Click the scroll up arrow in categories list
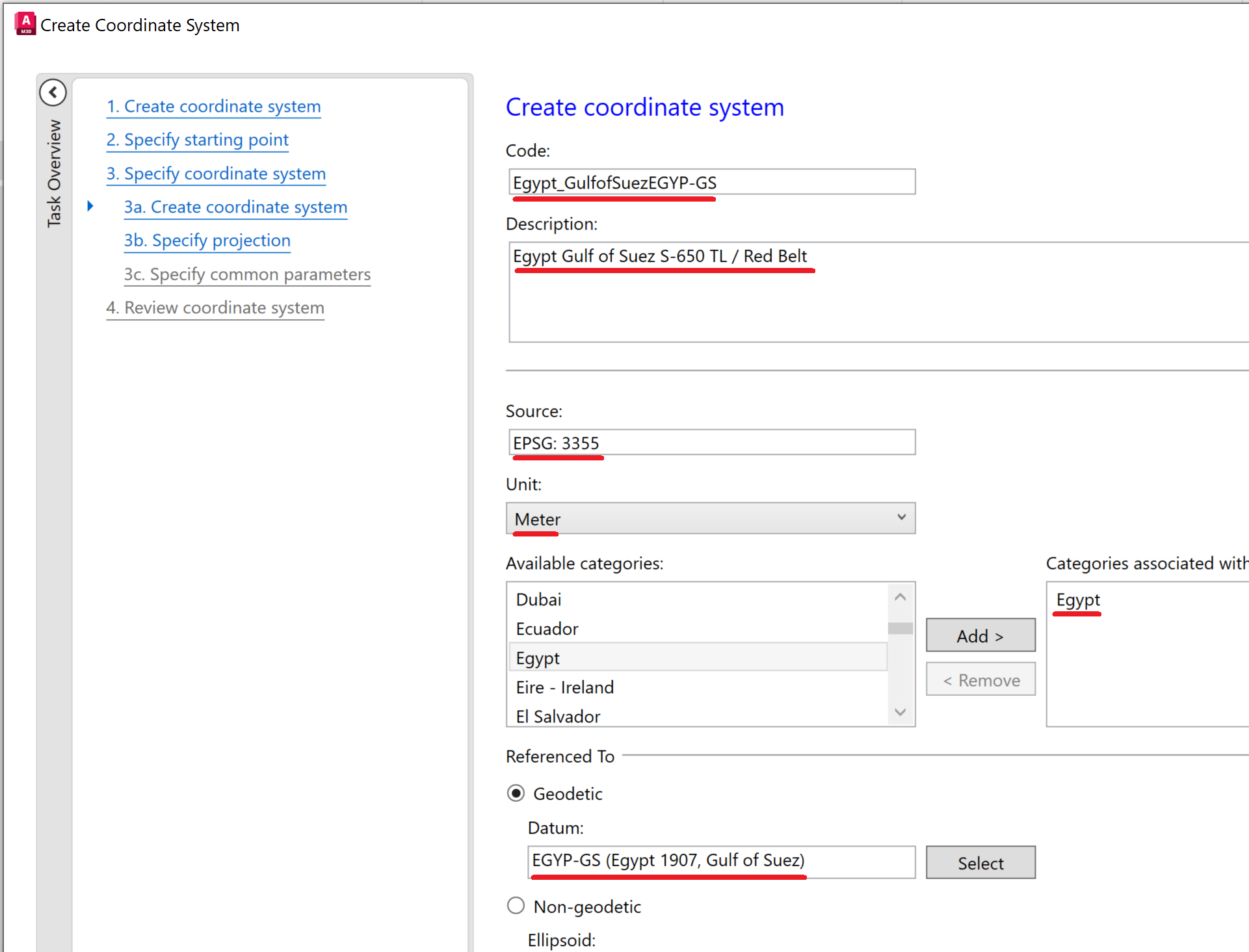Screen dimensions: 1249x952 (x=900, y=596)
